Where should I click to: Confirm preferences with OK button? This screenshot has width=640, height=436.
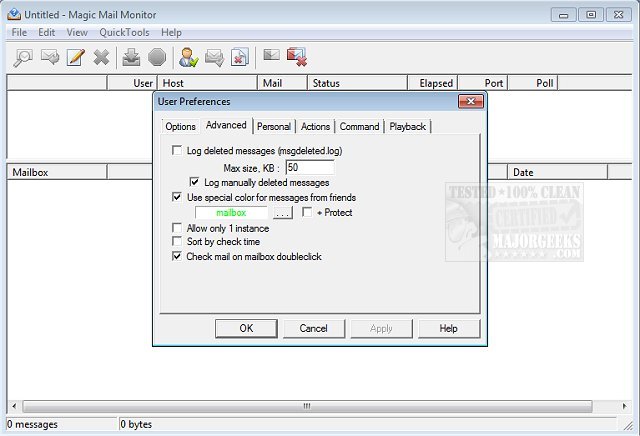point(246,329)
